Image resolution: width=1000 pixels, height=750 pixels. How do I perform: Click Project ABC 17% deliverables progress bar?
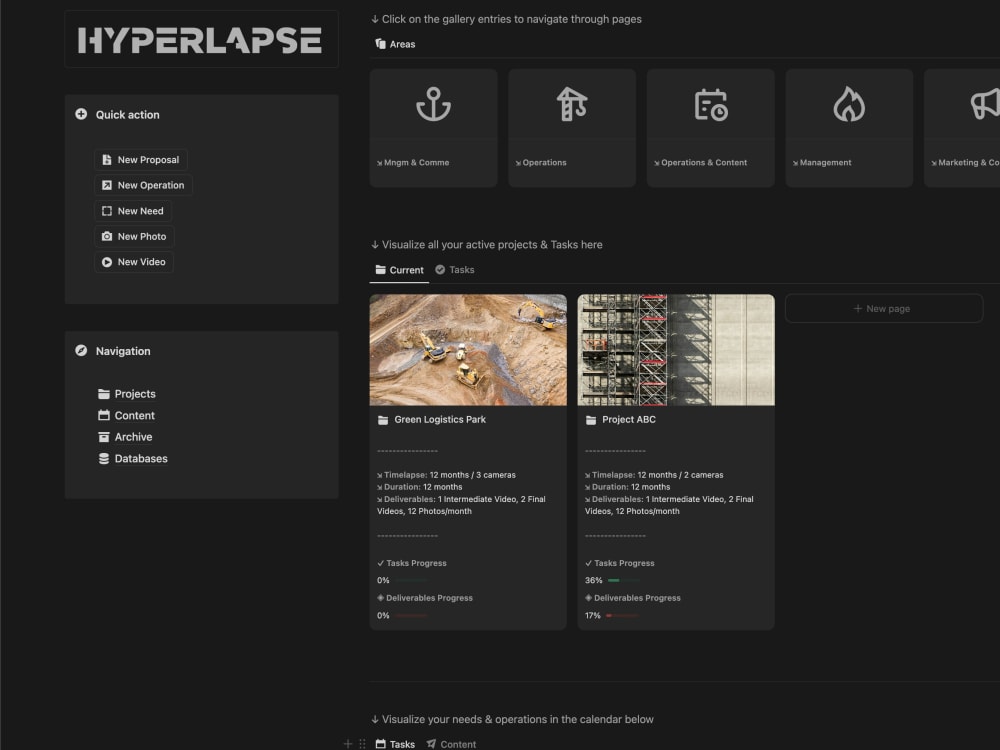[x=622, y=615]
